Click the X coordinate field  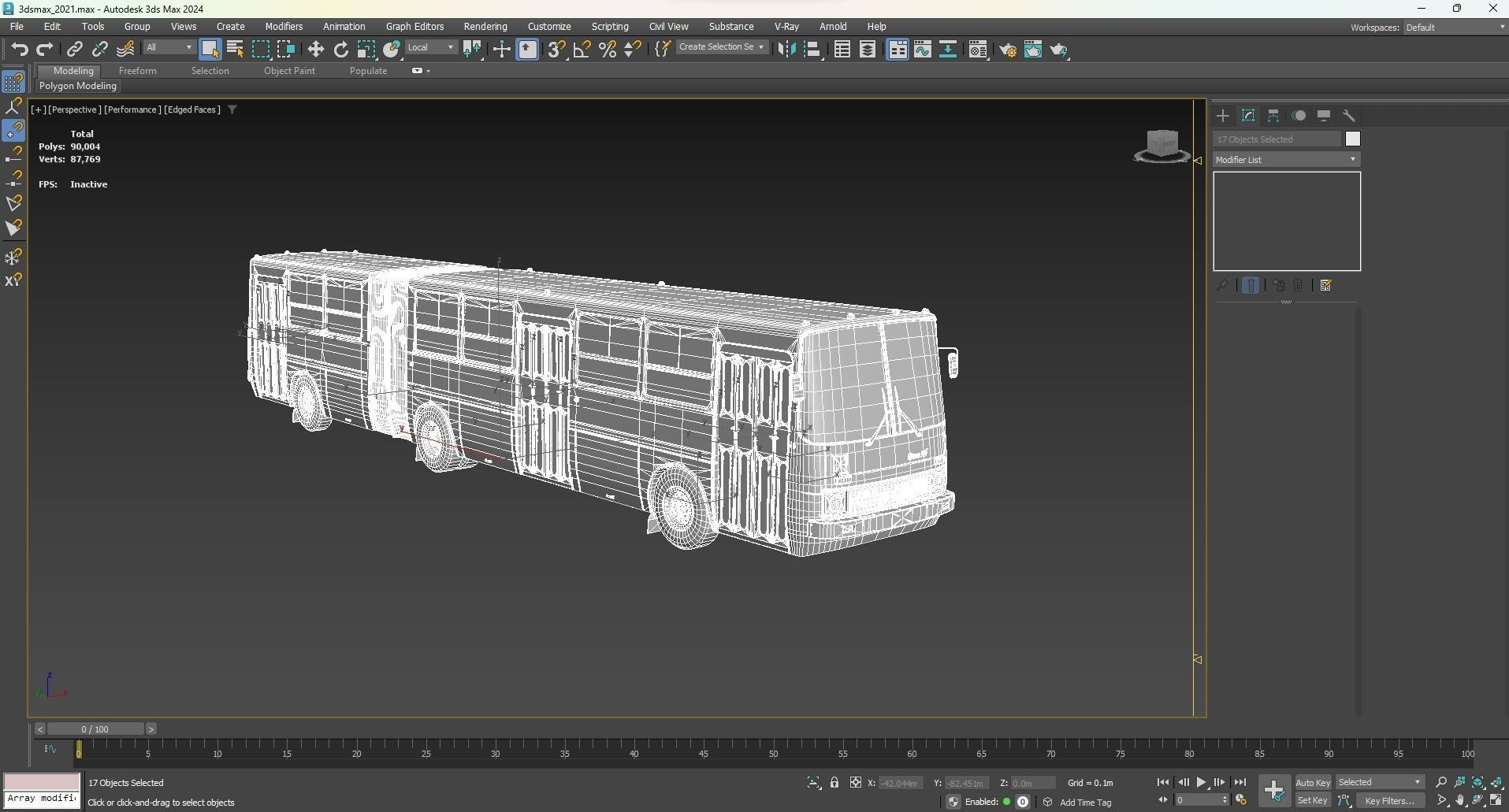900,783
